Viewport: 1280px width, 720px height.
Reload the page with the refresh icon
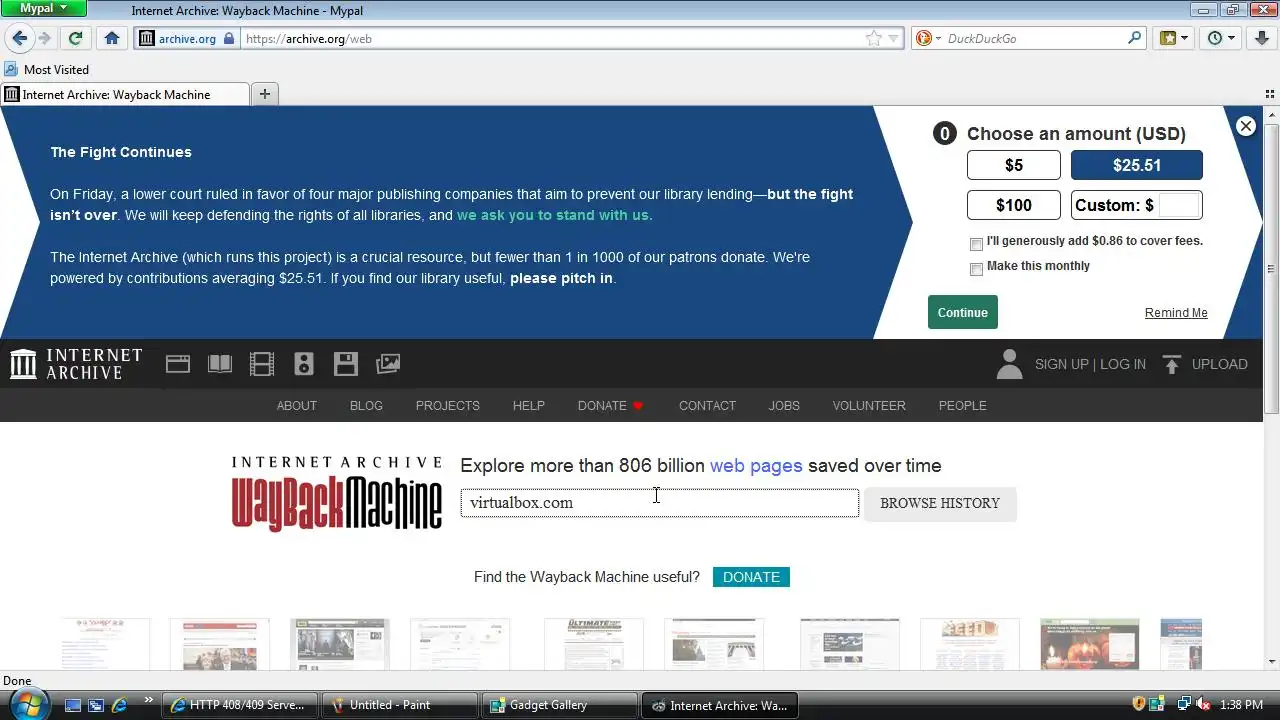coord(75,38)
